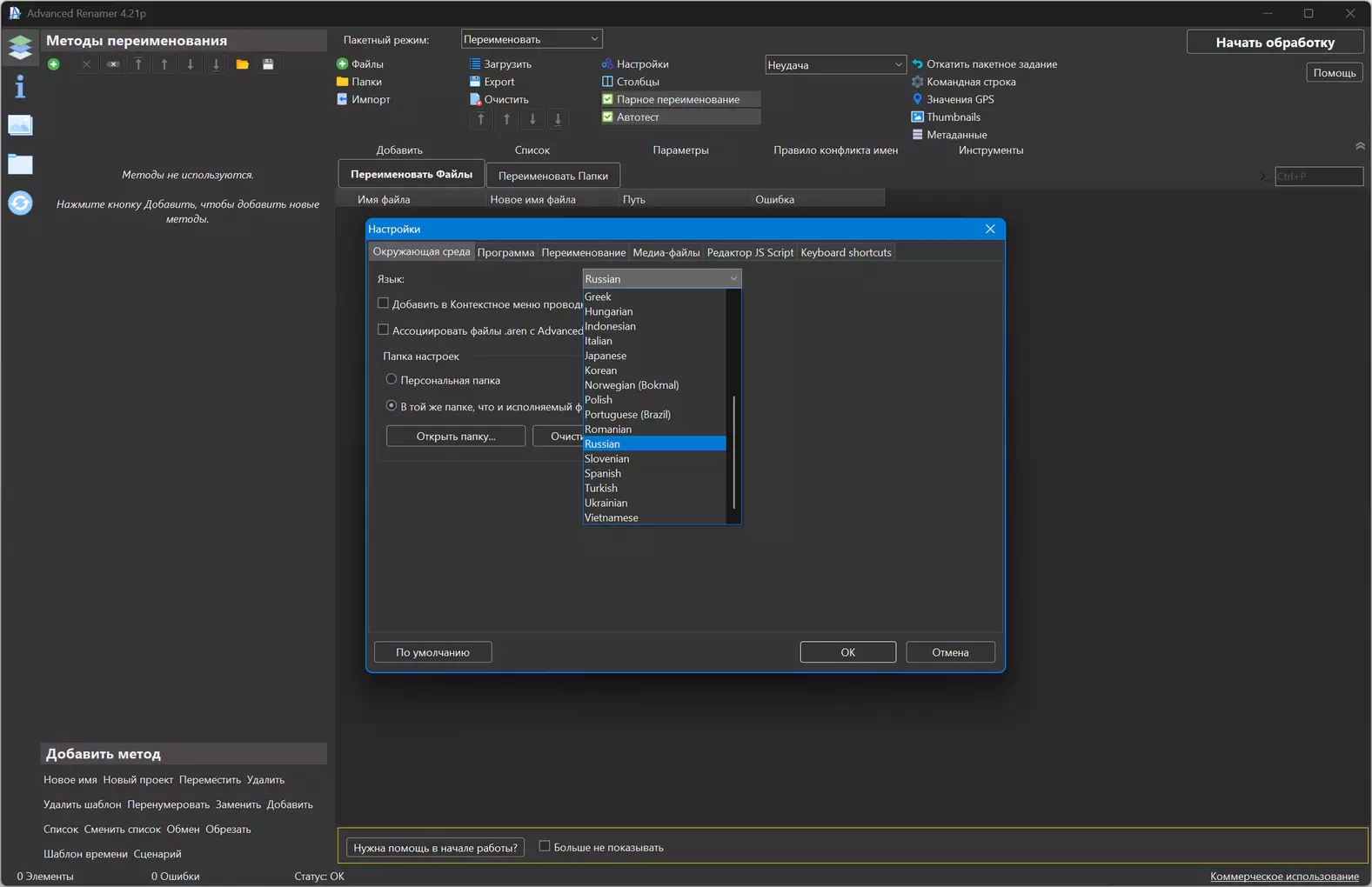Clear the list with Очистить
Screen dimensions: 1372x887
pyautogui.click(x=499, y=99)
